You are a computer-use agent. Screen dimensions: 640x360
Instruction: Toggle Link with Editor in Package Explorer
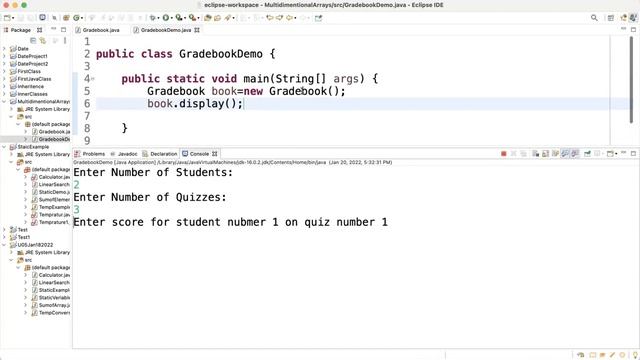(x=42, y=40)
